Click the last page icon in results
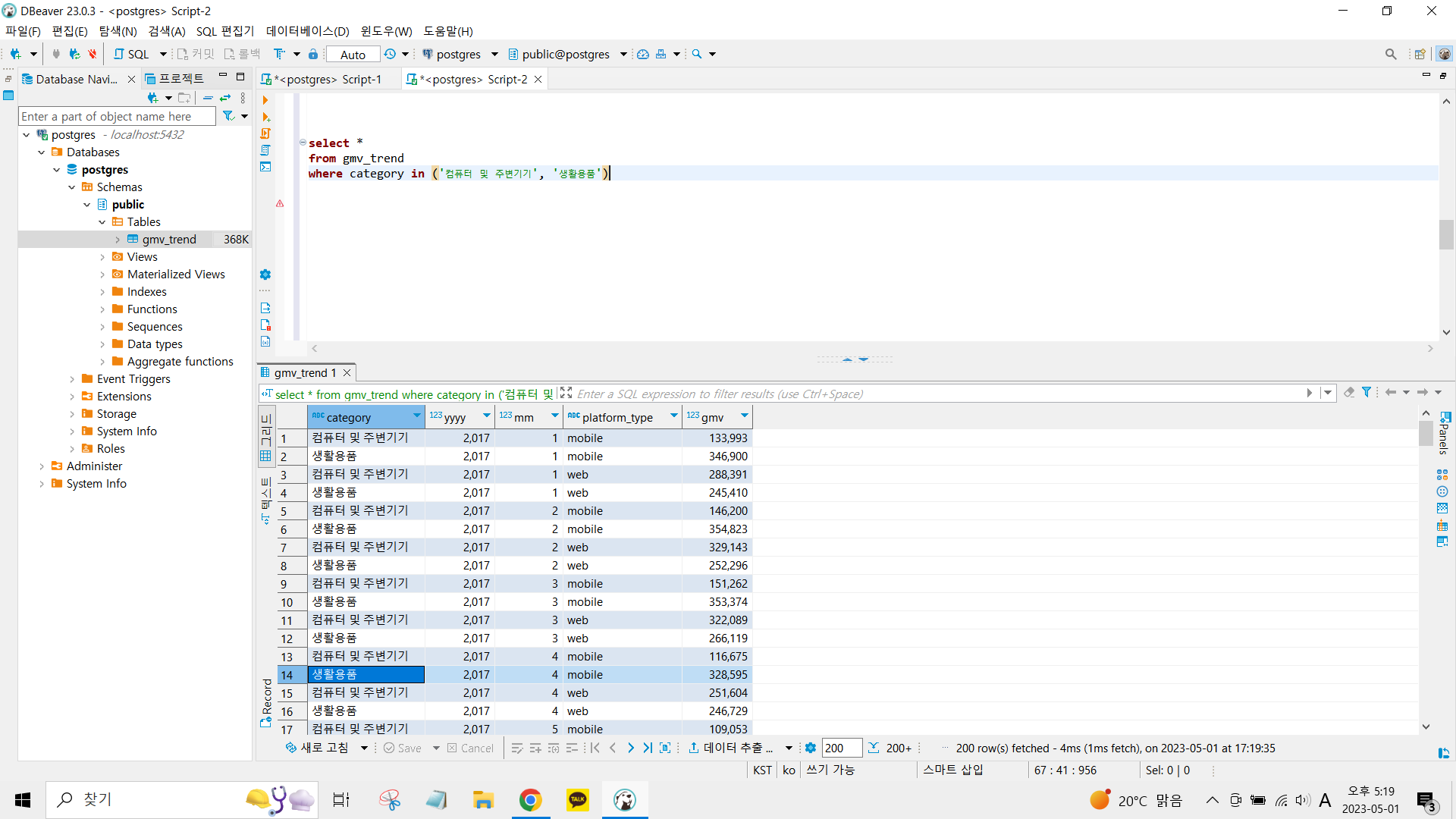 647,748
